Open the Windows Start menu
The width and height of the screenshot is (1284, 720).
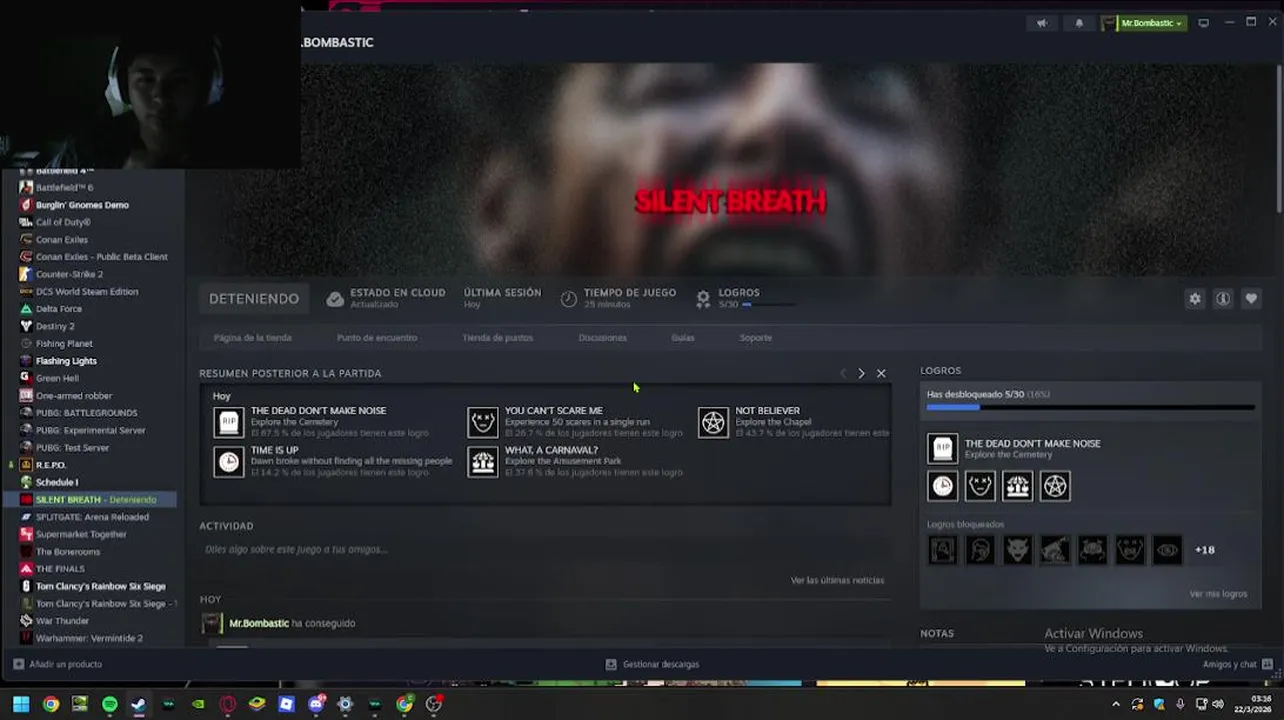tap(21, 704)
